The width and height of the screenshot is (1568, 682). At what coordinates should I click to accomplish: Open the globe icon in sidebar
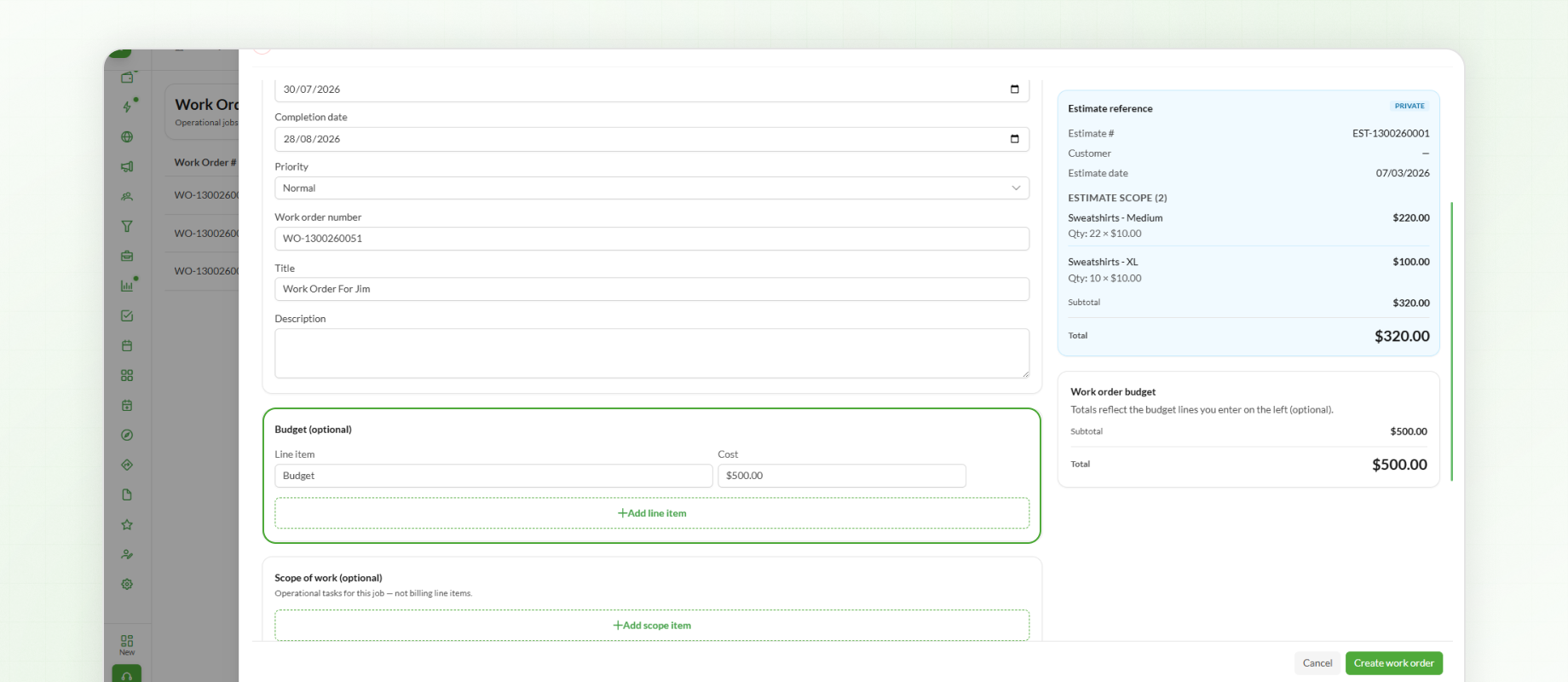pyautogui.click(x=127, y=136)
